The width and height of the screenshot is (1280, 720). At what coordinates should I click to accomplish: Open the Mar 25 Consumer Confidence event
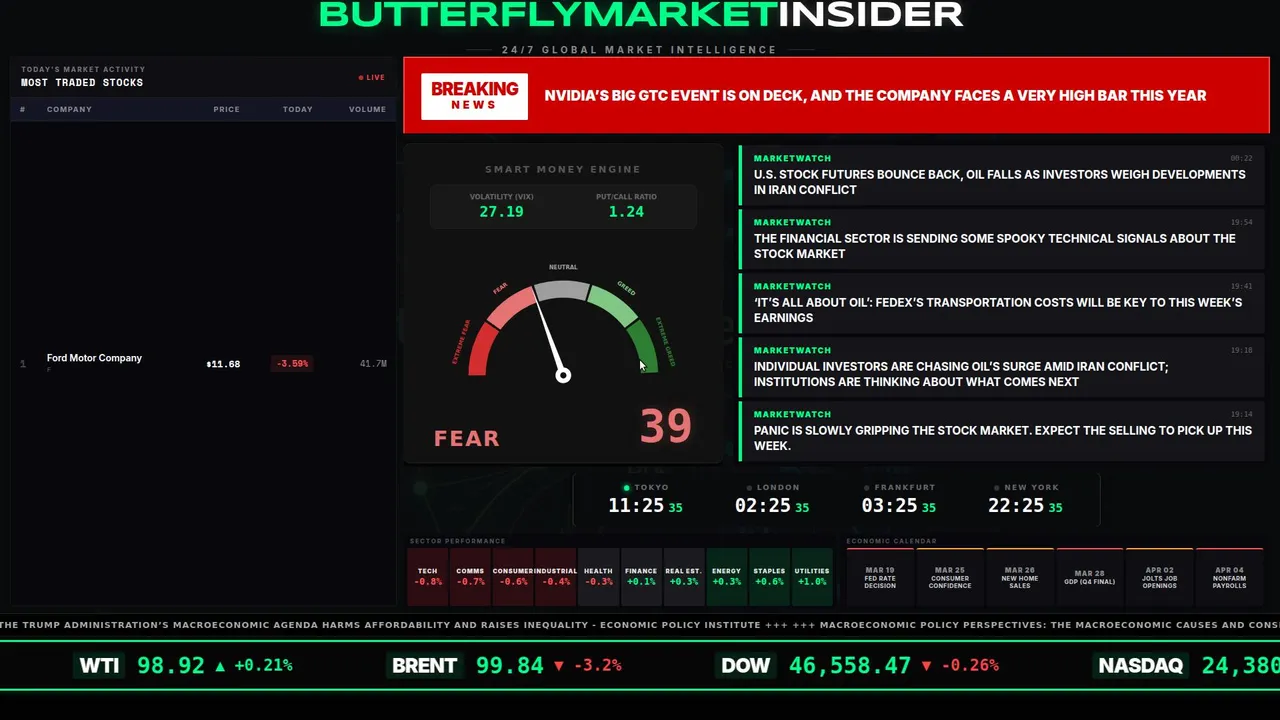click(x=950, y=577)
